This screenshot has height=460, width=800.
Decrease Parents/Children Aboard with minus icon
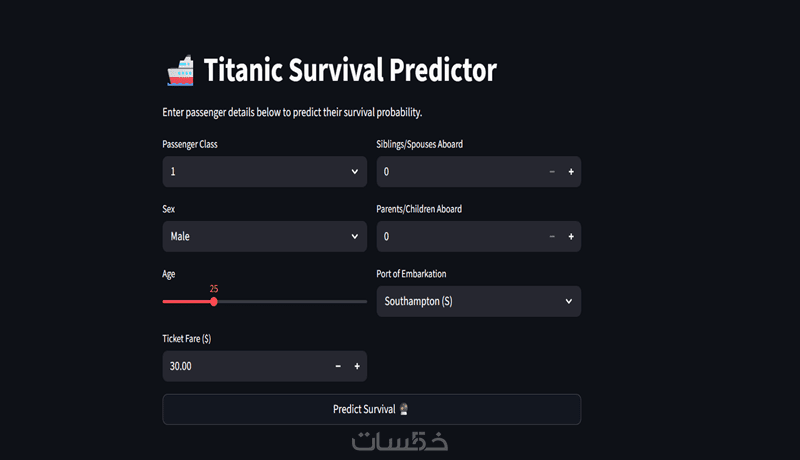tap(552, 237)
